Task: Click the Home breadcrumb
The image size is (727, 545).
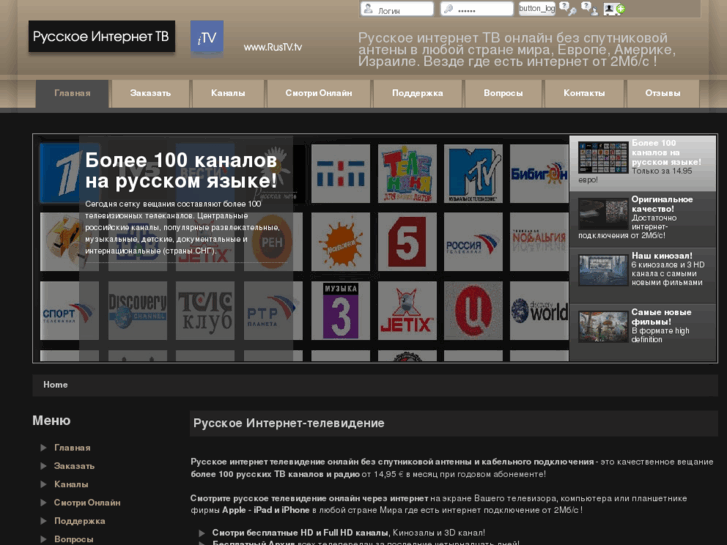Action: [55, 385]
